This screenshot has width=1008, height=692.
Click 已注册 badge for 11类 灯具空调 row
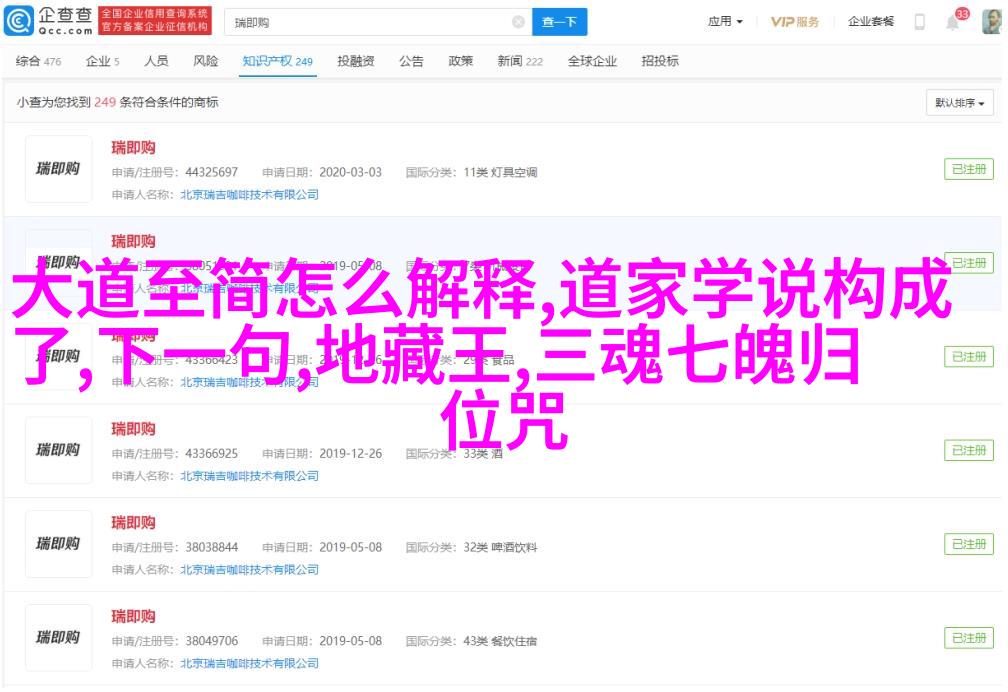[x=968, y=169]
